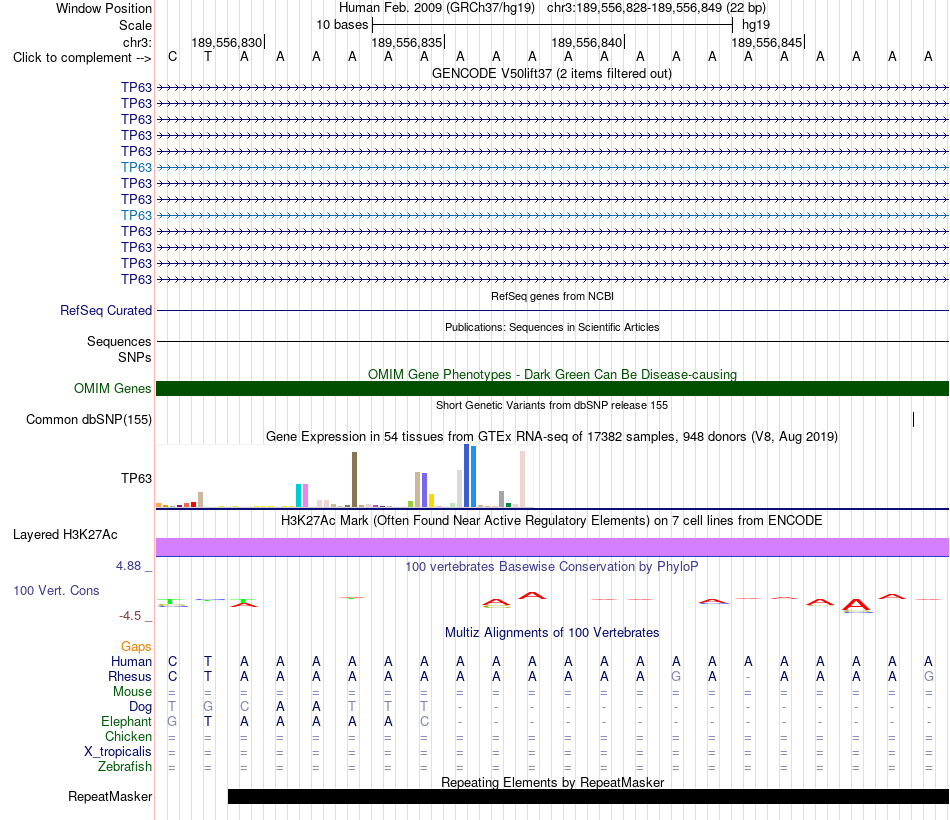Screen dimensions: 950x820
Task: Click the C base in the sequence ruler
Action: coord(173,57)
